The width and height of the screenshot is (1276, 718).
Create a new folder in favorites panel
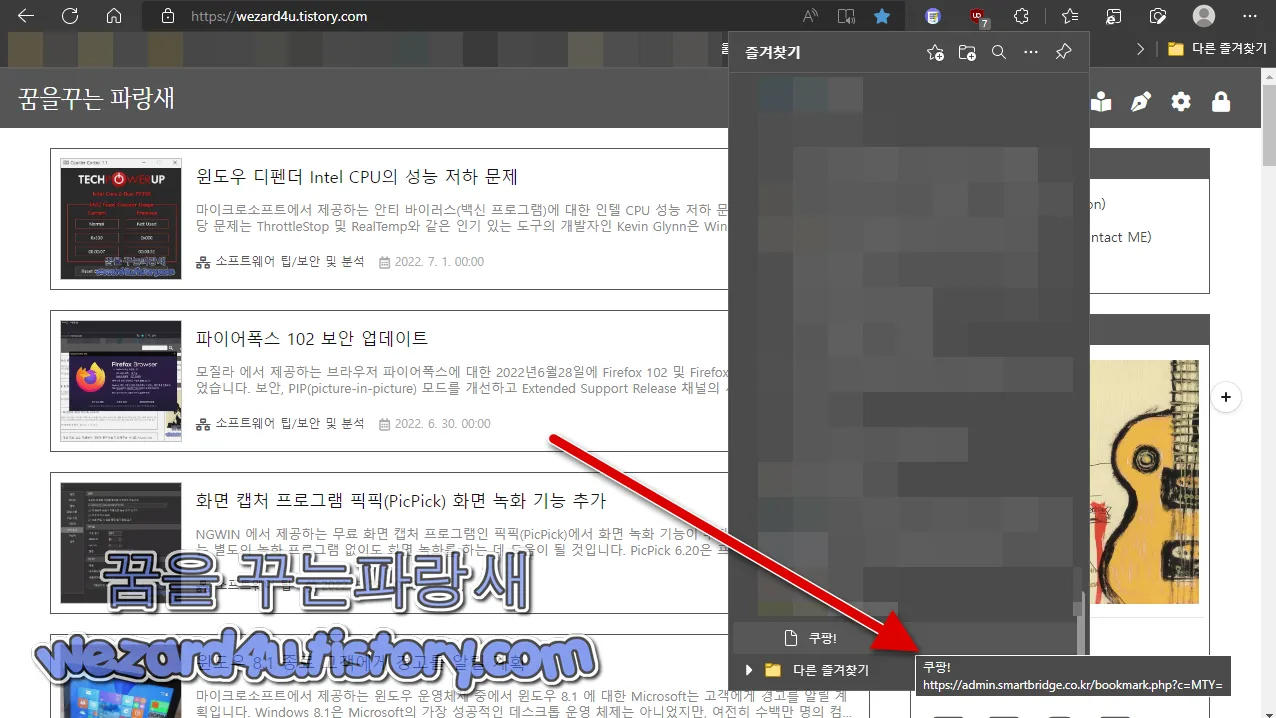pyautogui.click(x=967, y=52)
